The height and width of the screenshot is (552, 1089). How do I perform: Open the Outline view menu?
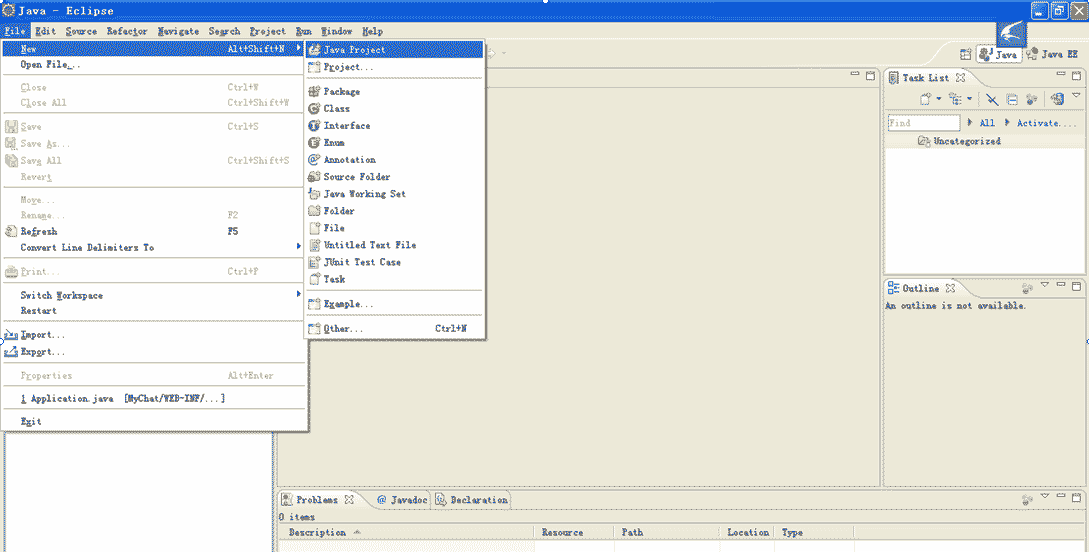(x=1045, y=284)
